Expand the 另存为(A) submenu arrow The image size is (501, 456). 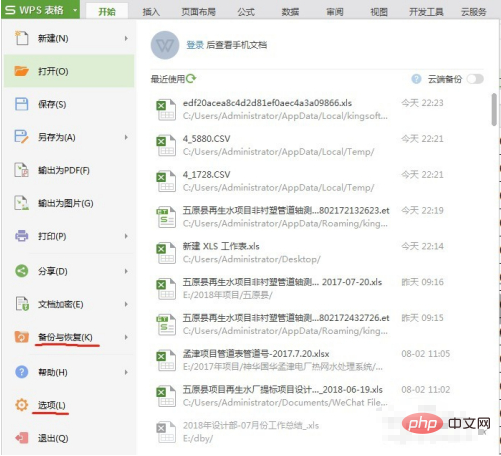coord(126,137)
